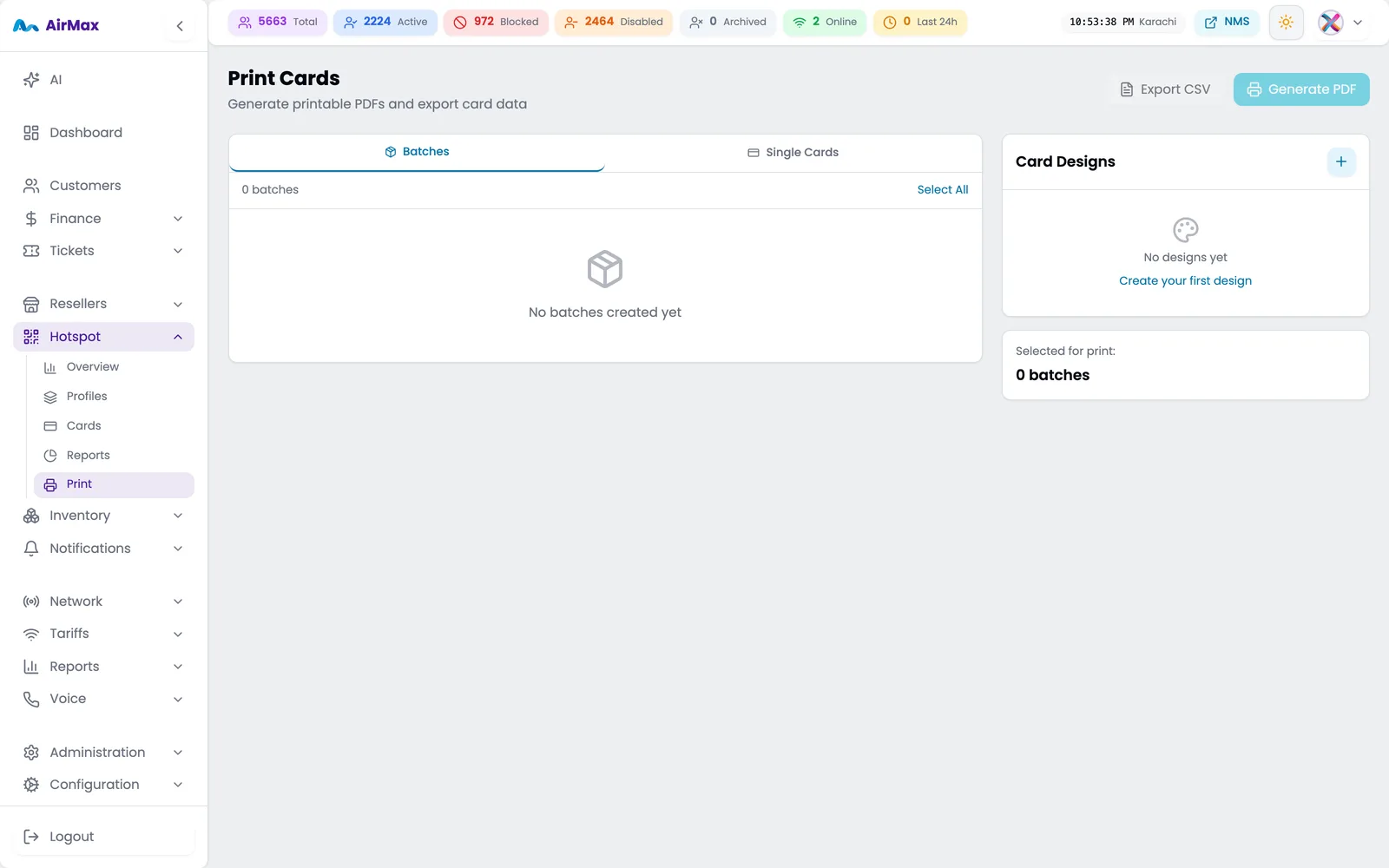Expand the Resellers menu chevron
Viewport: 1389px width, 868px height.
[x=178, y=304]
